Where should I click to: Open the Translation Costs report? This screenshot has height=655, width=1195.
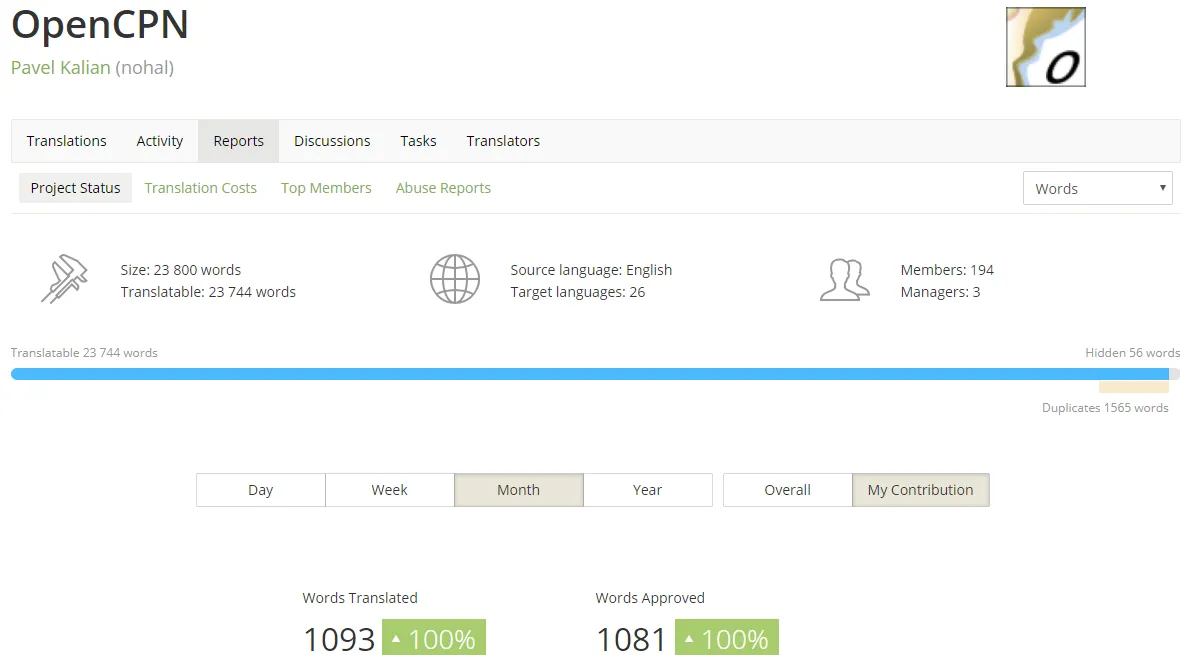(200, 188)
